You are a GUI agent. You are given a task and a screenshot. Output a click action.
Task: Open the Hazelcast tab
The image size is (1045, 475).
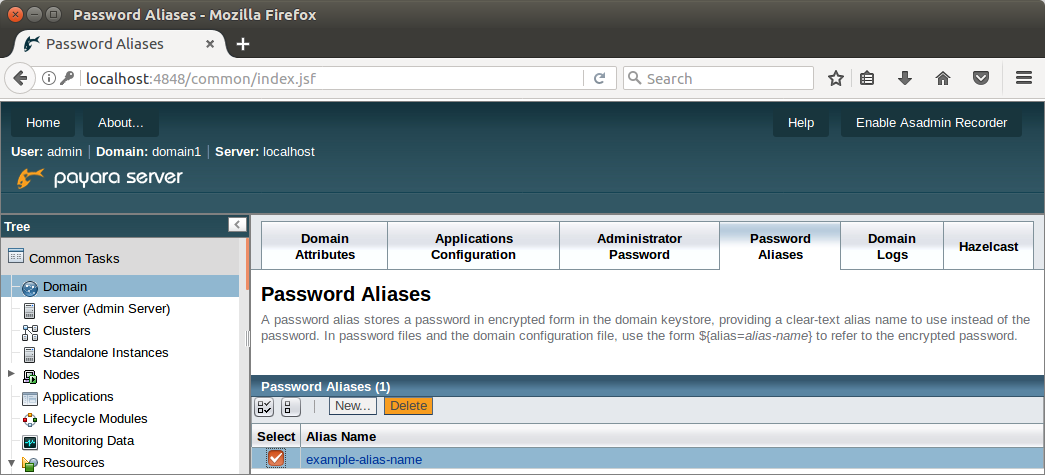(988, 246)
